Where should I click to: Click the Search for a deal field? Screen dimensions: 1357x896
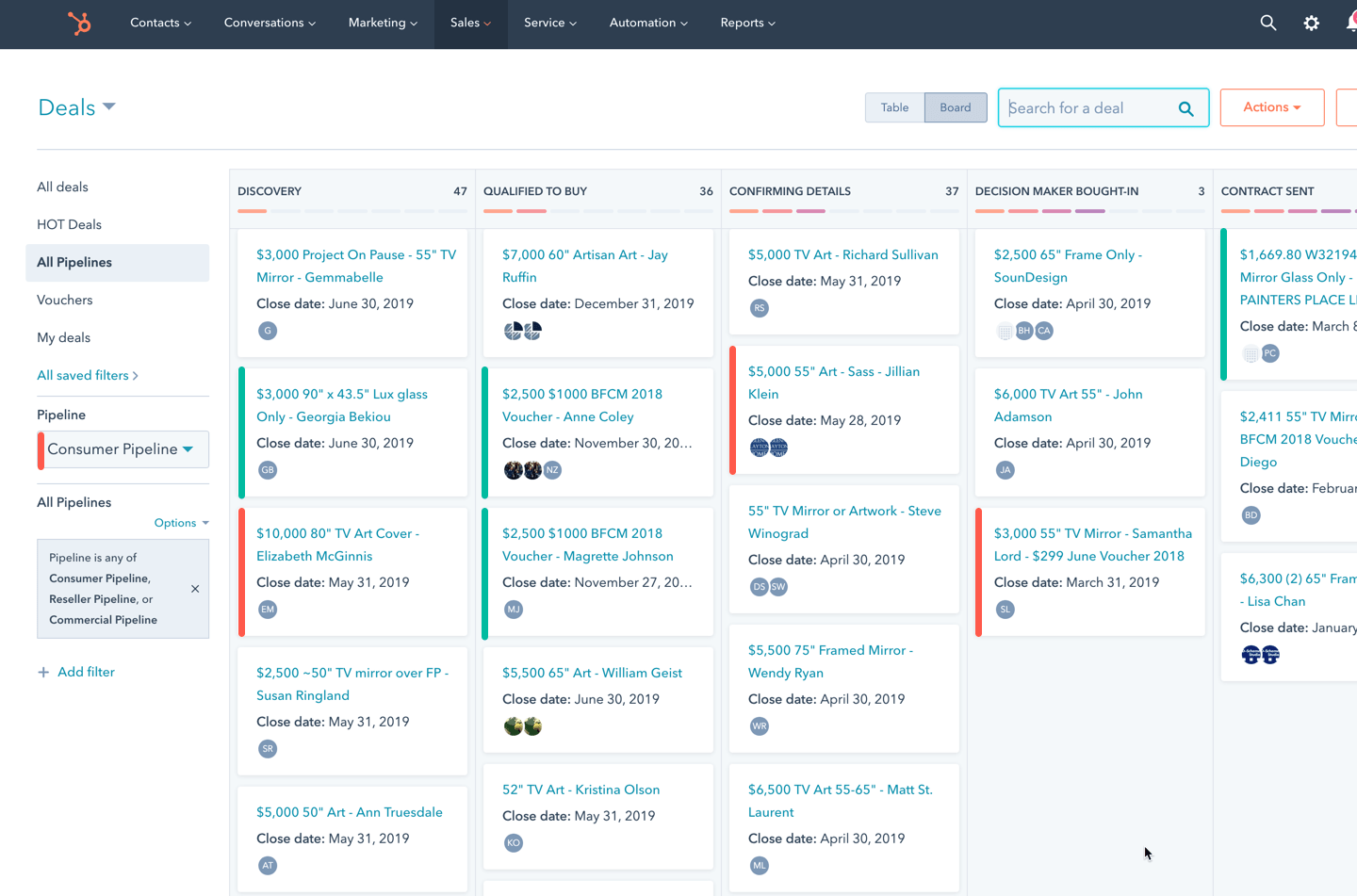click(1084, 107)
